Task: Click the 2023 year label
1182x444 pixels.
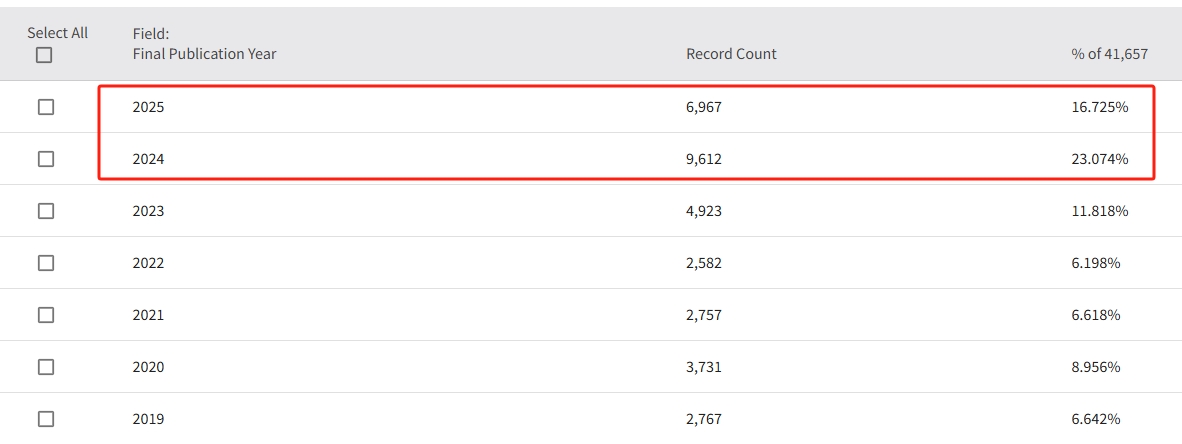Action: pyautogui.click(x=148, y=211)
